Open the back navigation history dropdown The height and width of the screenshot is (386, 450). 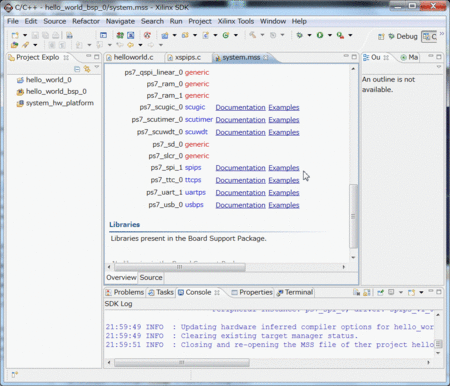point(140,45)
